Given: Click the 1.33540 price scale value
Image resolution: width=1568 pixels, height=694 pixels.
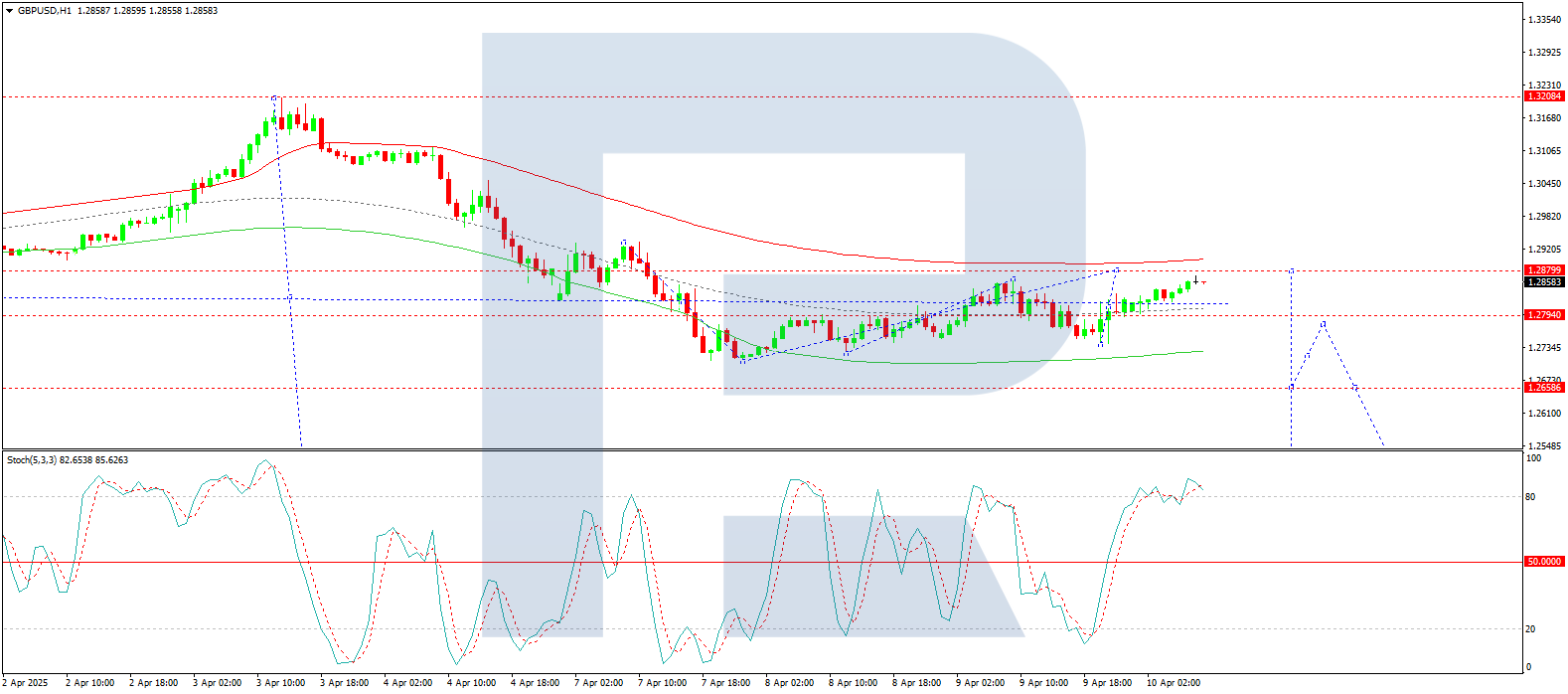Looking at the screenshot, I should 1542,20.
